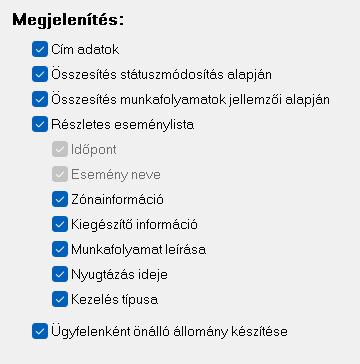Uncheck the Zónainformáció checkbox
This screenshot has height=364, width=360.
60,199
